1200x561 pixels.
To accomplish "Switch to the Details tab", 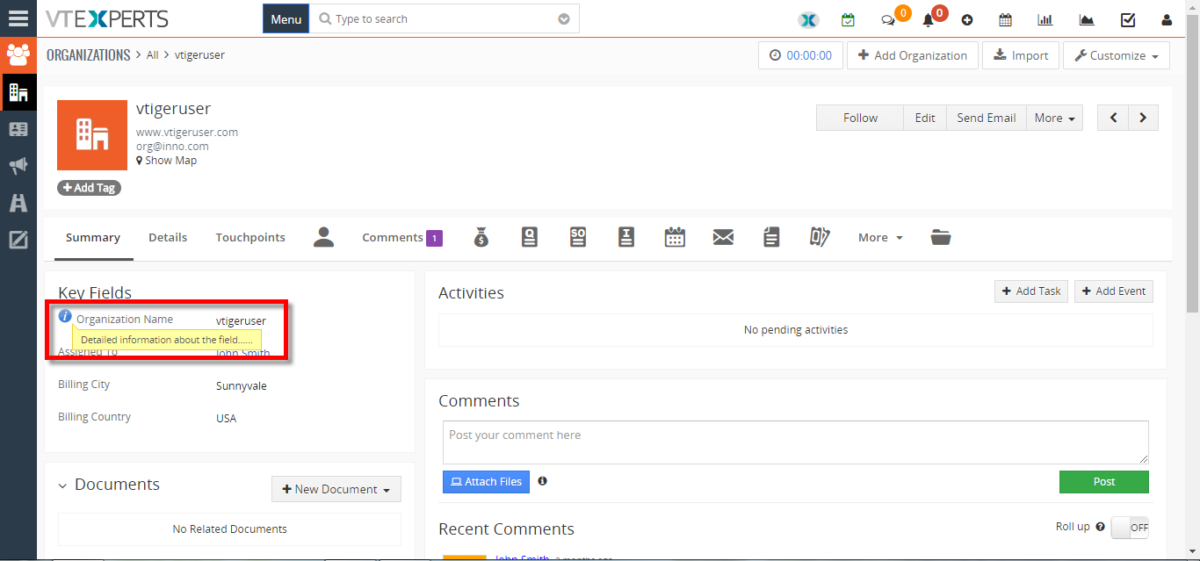I will [x=168, y=237].
